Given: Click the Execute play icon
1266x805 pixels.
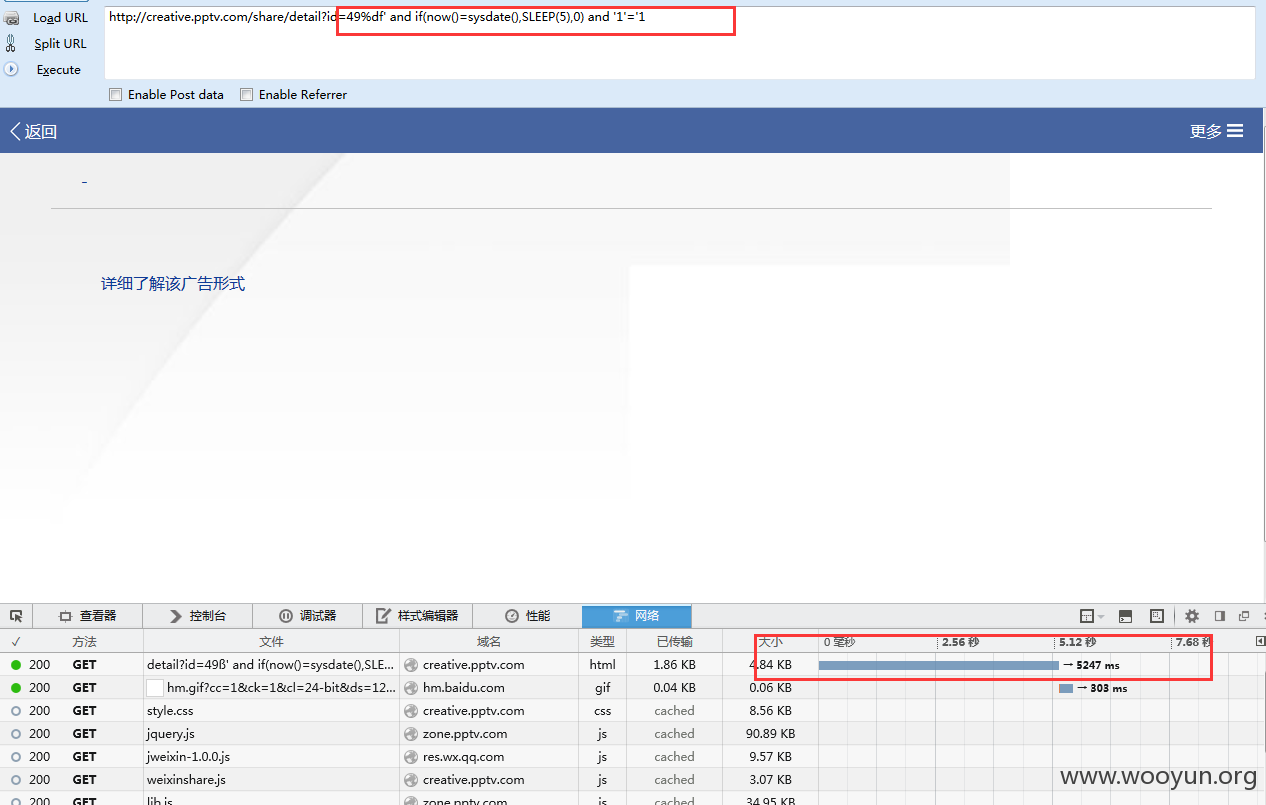Looking at the screenshot, I should click(x=12, y=69).
